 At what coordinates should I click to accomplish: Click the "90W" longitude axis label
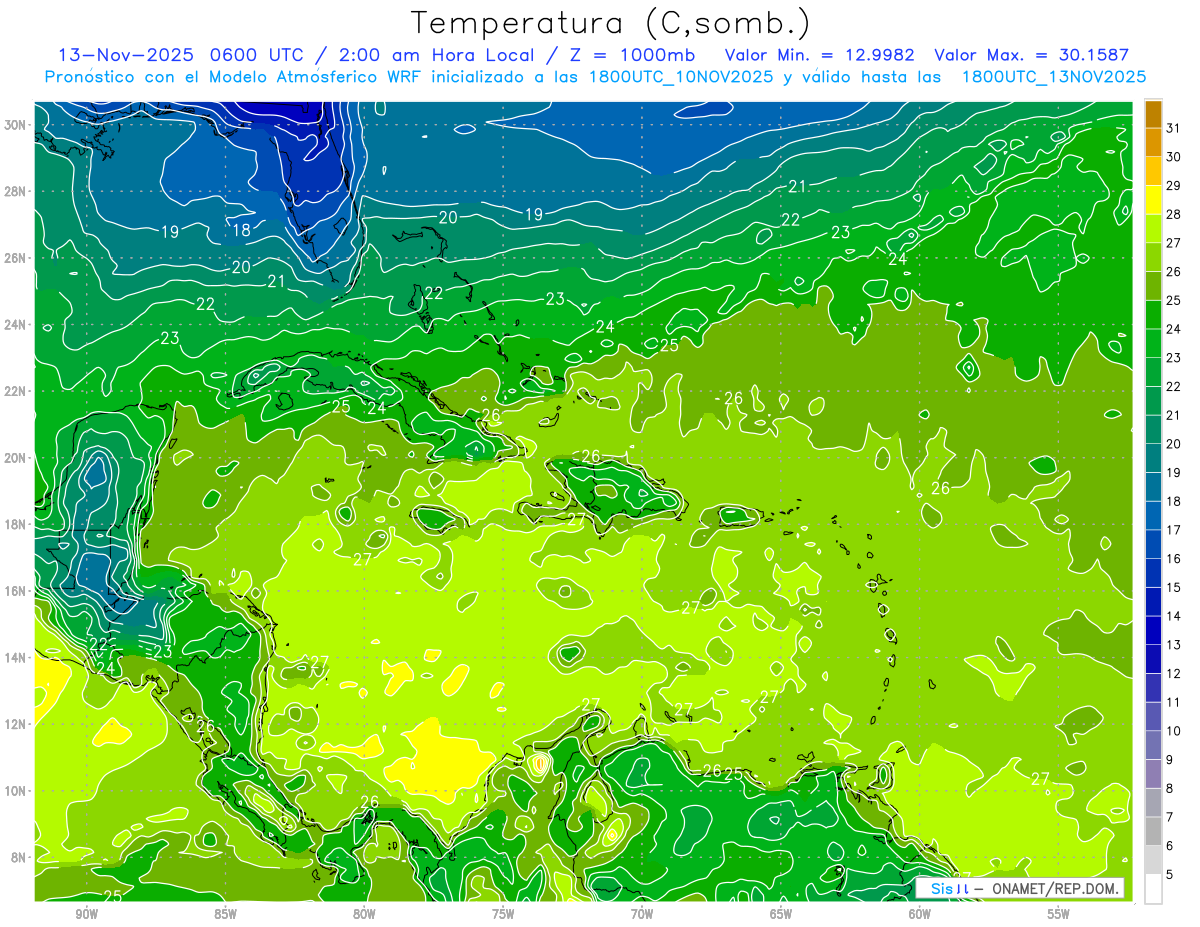(x=86, y=914)
